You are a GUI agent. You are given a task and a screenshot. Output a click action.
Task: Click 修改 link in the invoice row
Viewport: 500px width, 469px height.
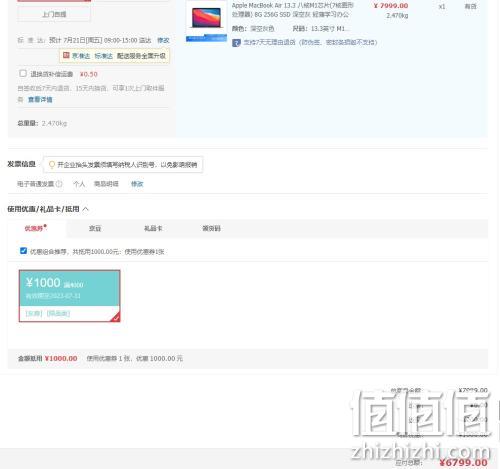point(137,184)
